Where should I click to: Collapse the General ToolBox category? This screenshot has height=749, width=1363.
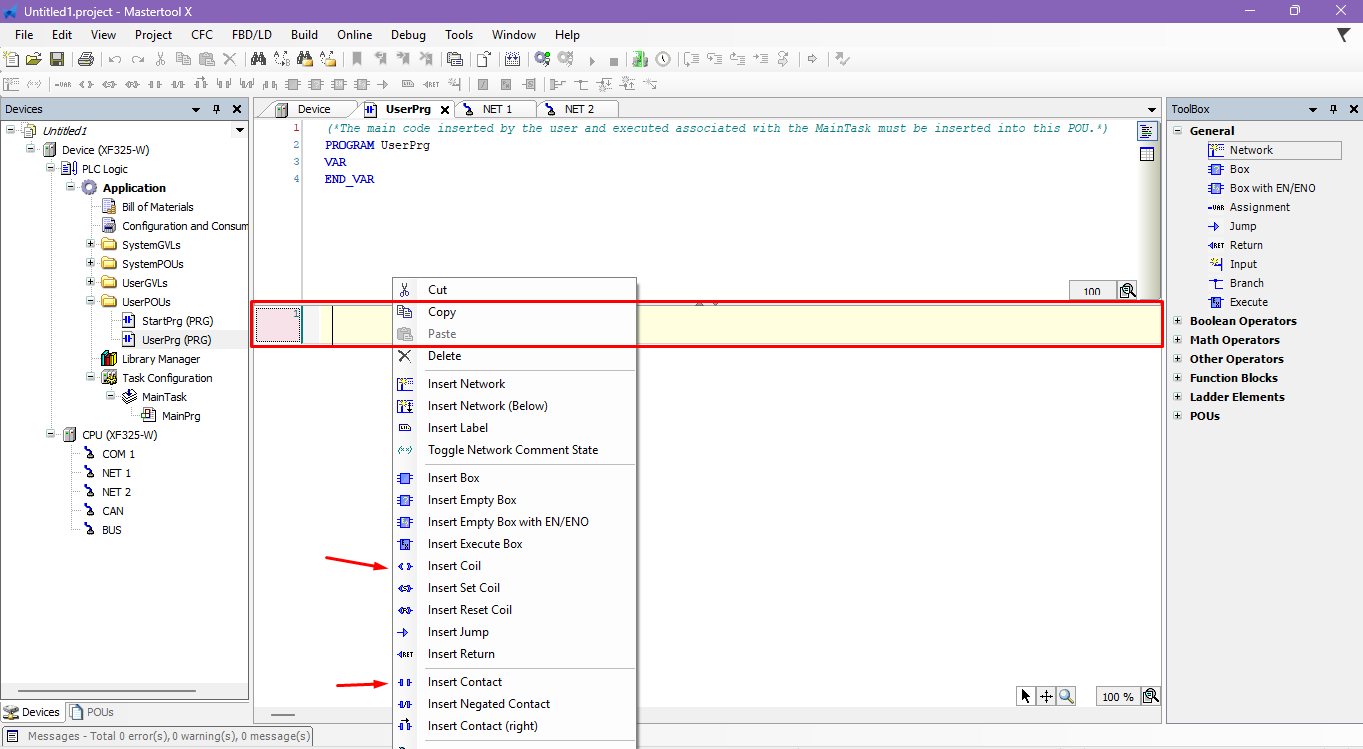coord(1178,131)
